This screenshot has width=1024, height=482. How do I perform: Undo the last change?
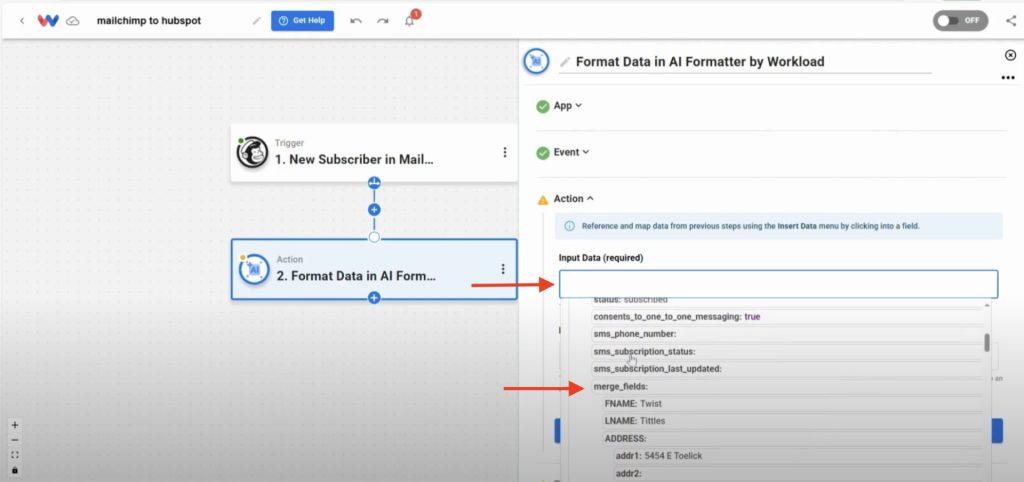[x=356, y=21]
